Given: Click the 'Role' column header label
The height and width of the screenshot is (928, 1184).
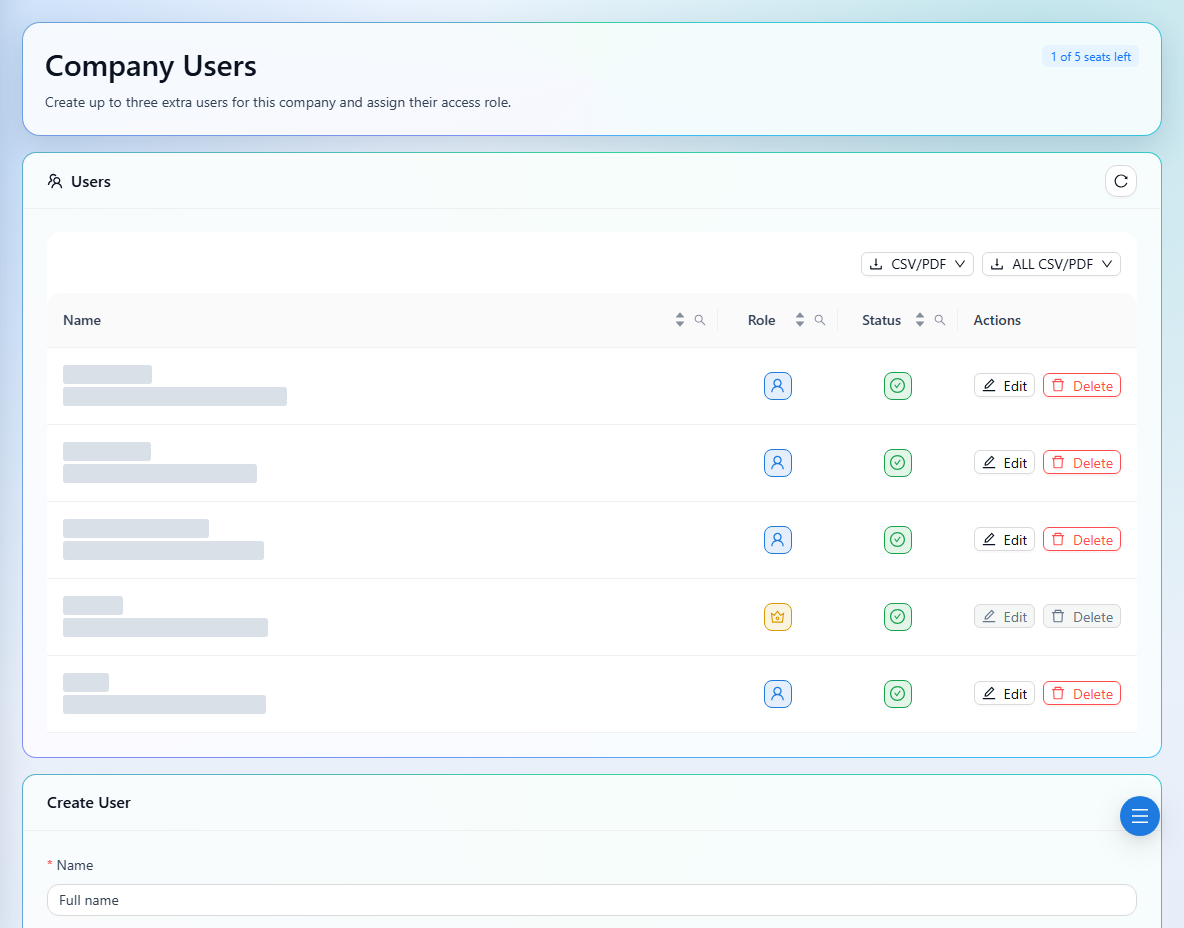Looking at the screenshot, I should pyautogui.click(x=762, y=320).
